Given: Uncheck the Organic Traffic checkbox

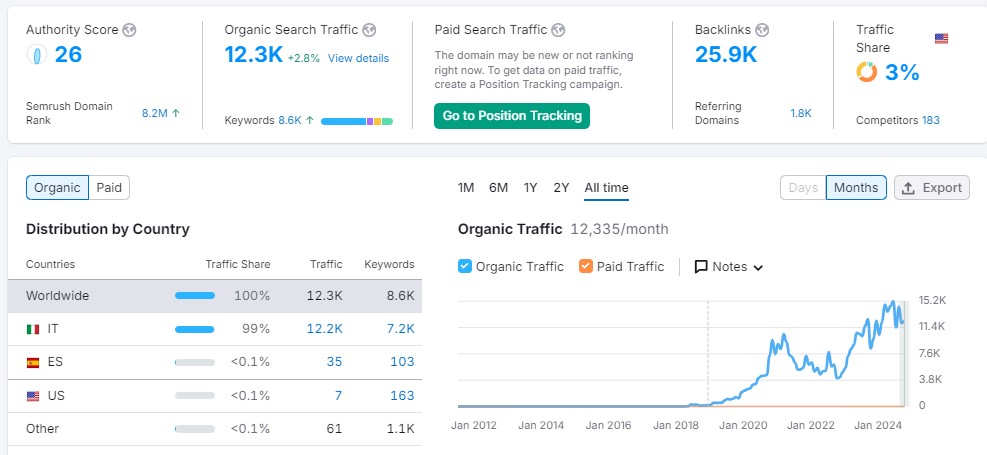Looking at the screenshot, I should pos(465,266).
